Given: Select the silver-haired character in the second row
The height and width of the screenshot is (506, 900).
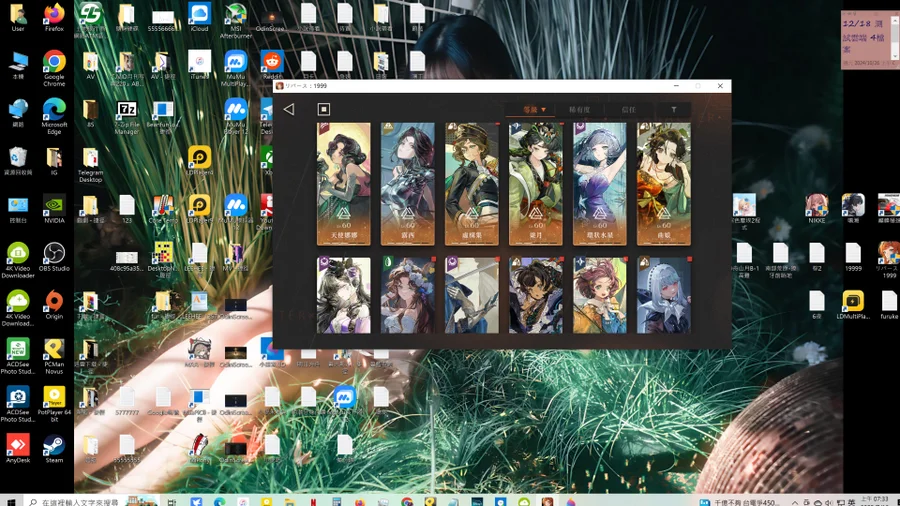Looking at the screenshot, I should click(664, 295).
